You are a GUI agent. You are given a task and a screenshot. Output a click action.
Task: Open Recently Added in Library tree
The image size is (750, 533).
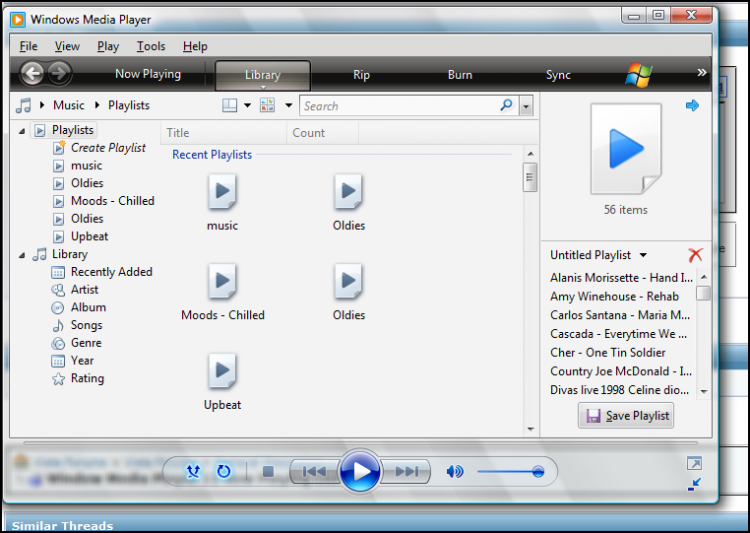tap(111, 272)
